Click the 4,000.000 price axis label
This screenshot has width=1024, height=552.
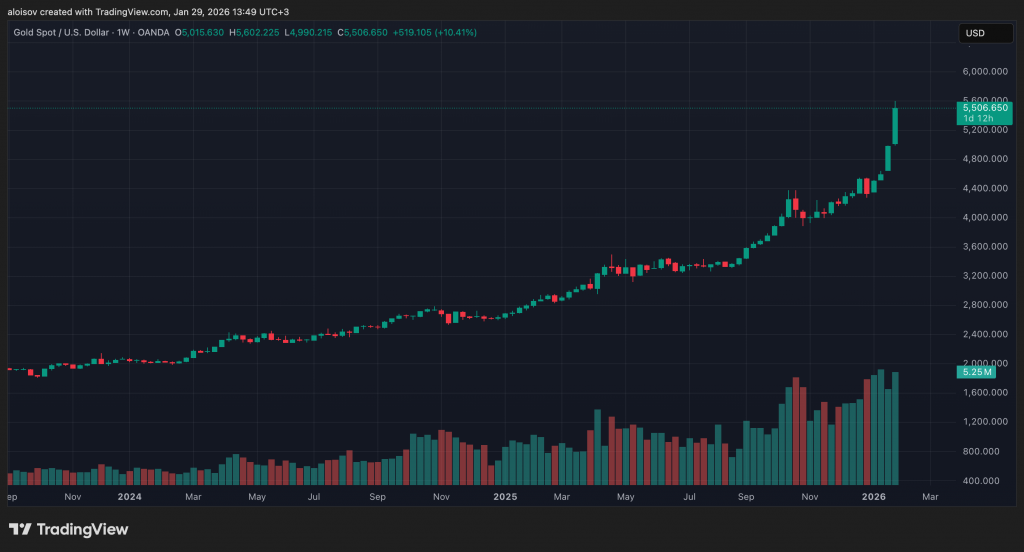[x=984, y=217]
